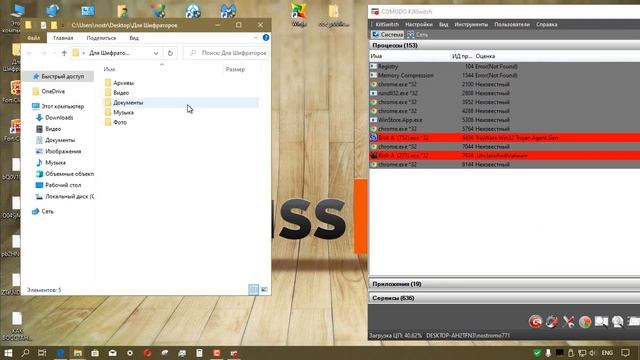The width and height of the screenshot is (640, 360).
Task: Refresh the Explorer folder view
Action: [x=170, y=53]
